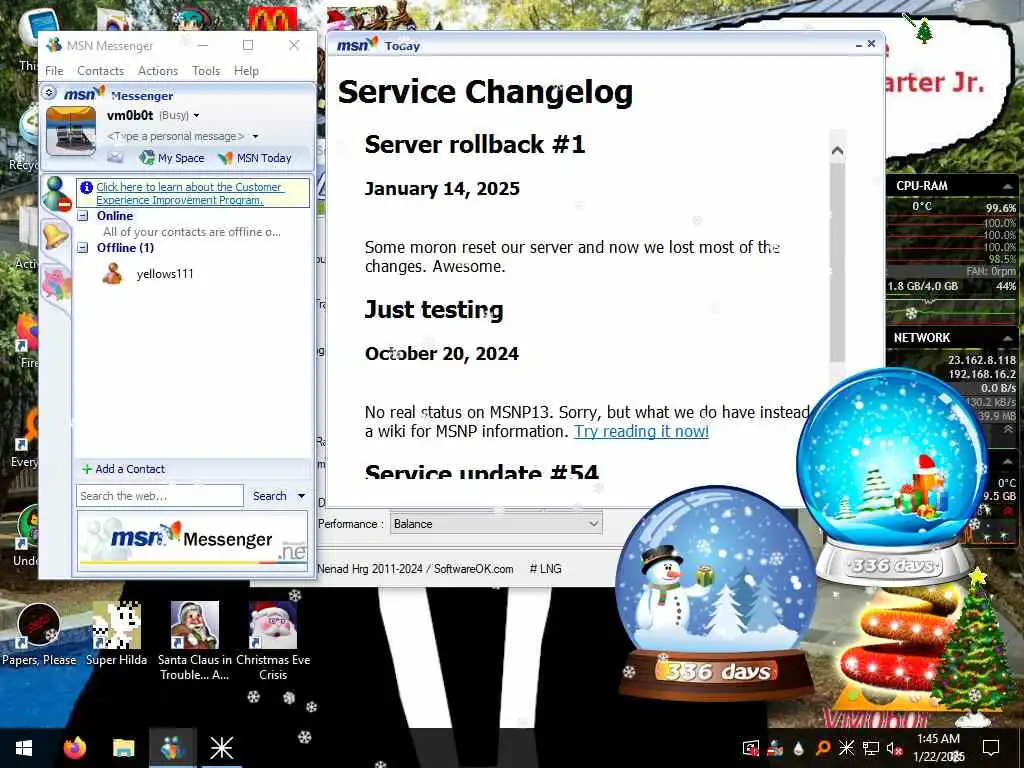
Task: Select the contacts tab with busy status figure
Action: point(56,194)
